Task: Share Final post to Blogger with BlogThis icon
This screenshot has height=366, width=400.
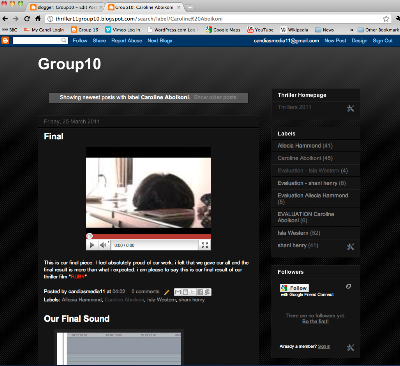Action: coord(185,292)
